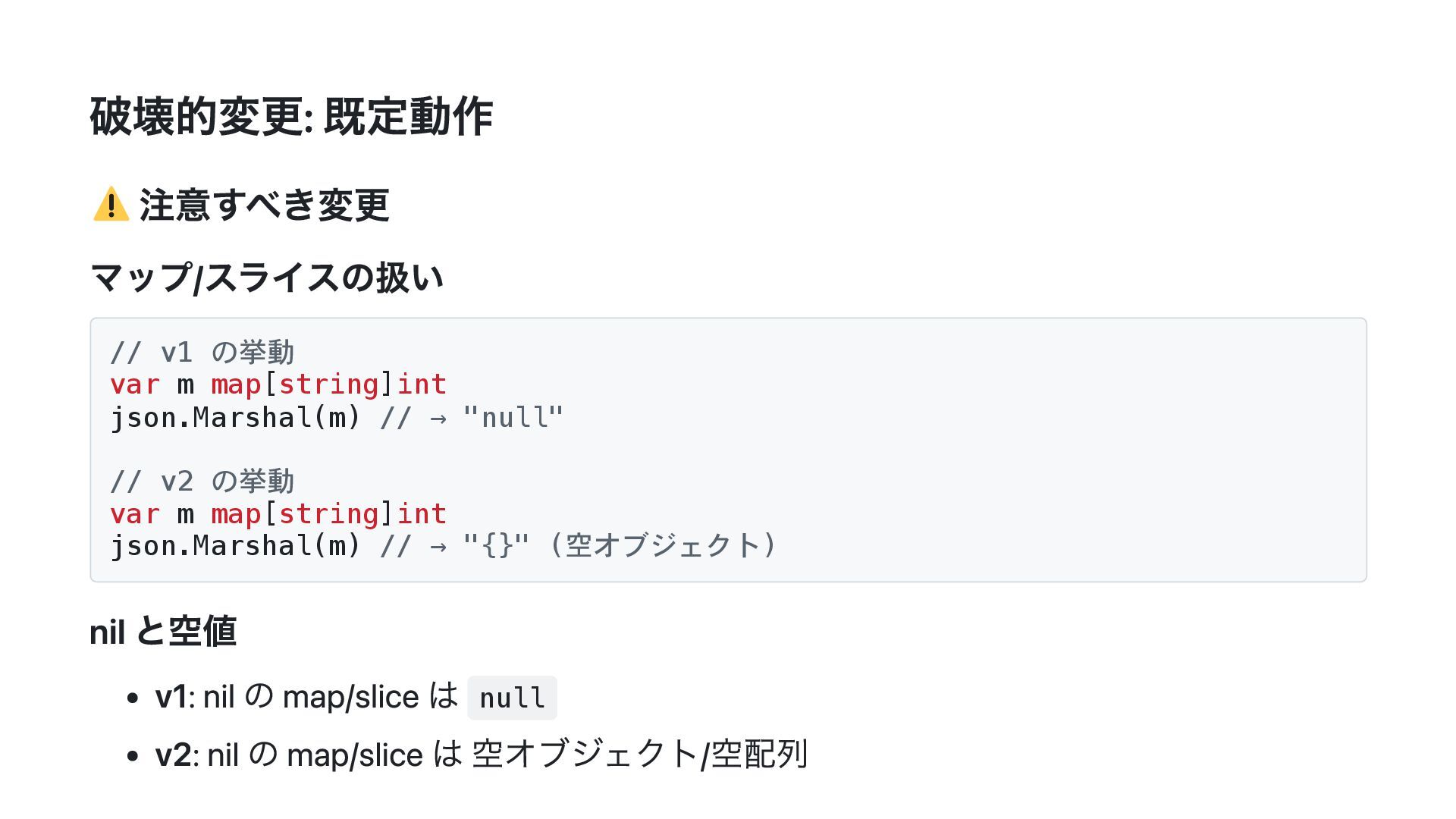This screenshot has width=1456, height=819.
Task: Click 'map[string]int' type in the v2 example
Action: [x=328, y=514]
